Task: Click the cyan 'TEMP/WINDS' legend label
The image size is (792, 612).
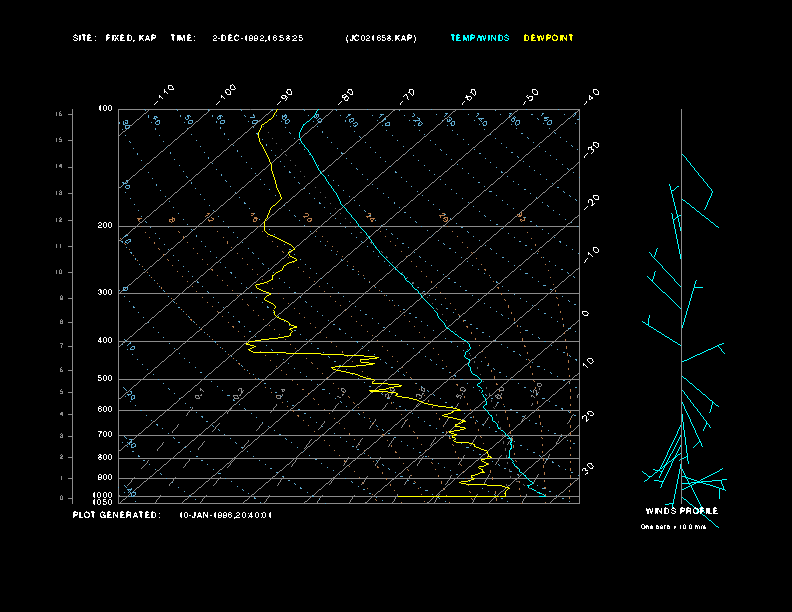Action: (x=480, y=38)
